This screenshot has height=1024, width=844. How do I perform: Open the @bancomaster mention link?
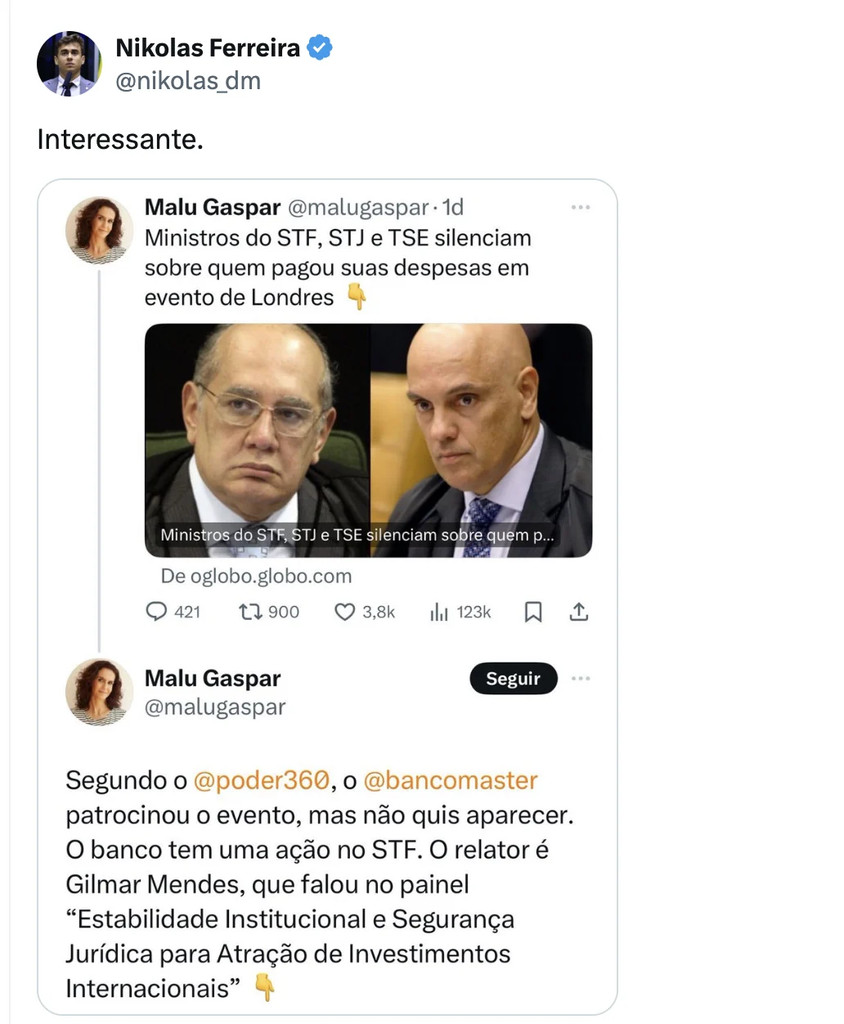450,780
